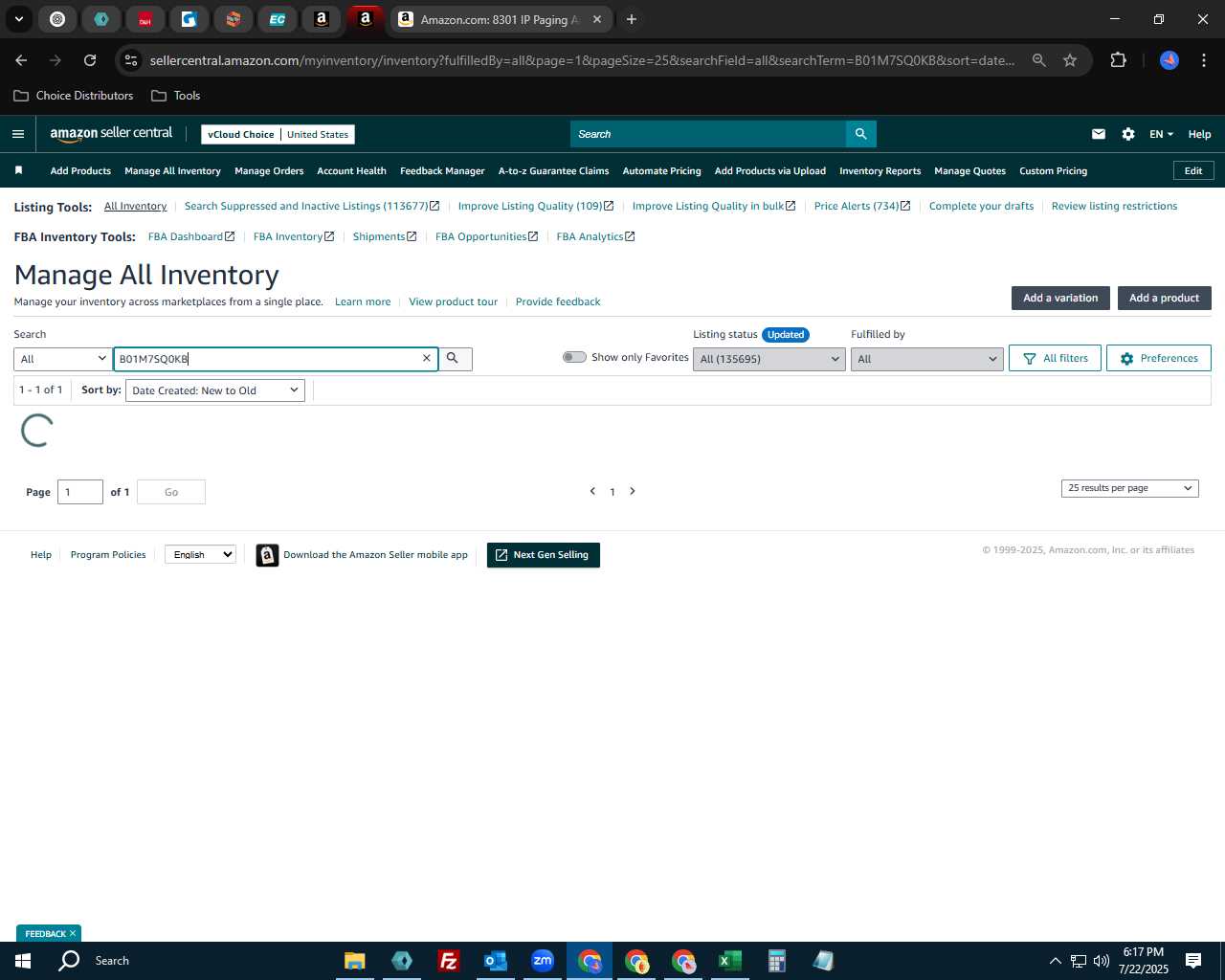The height and width of the screenshot is (980, 1225).
Task: Open the Price Alerts (734) link
Action: tap(861, 206)
